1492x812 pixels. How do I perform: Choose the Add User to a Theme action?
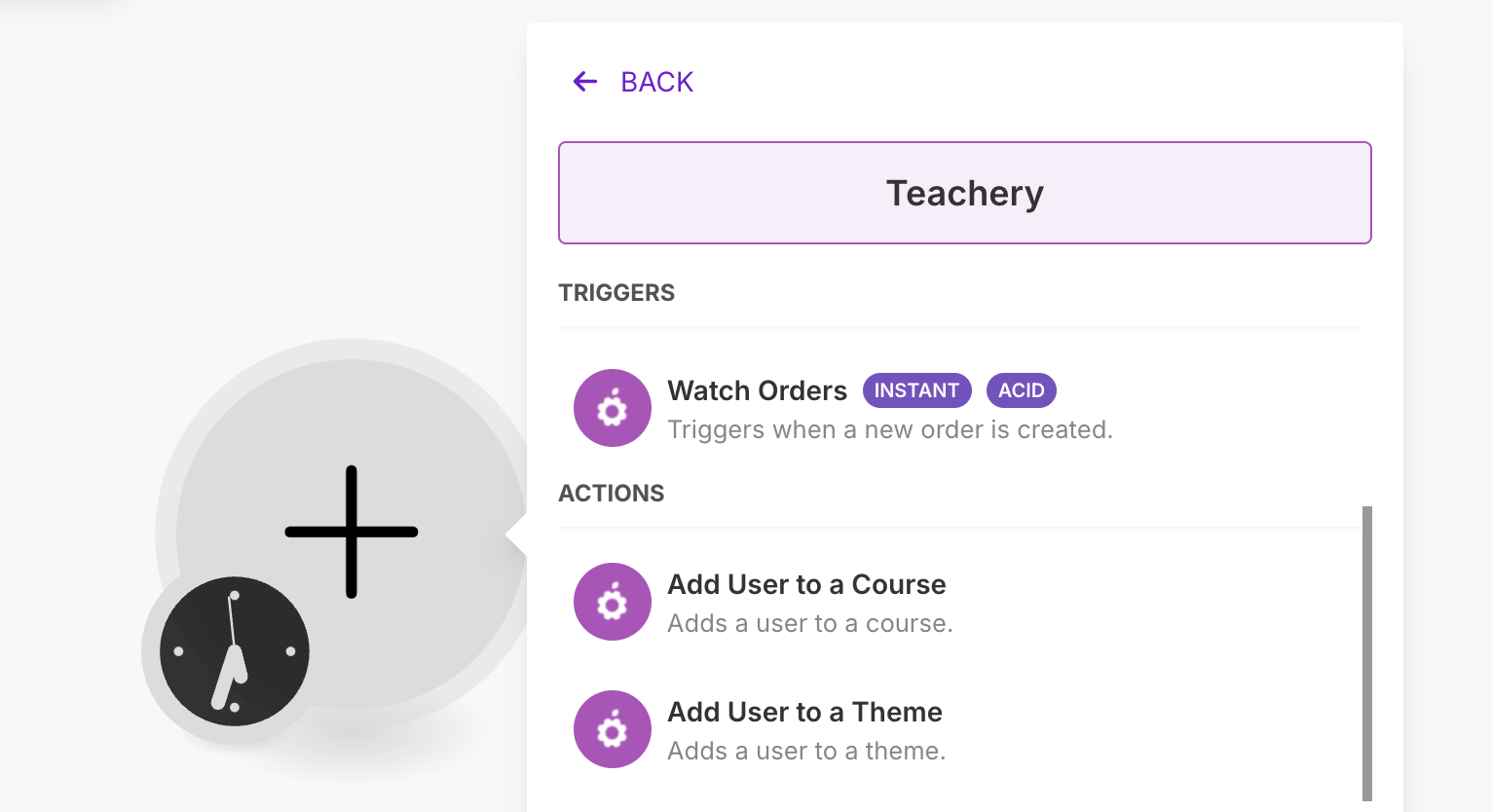pyautogui.click(x=959, y=729)
